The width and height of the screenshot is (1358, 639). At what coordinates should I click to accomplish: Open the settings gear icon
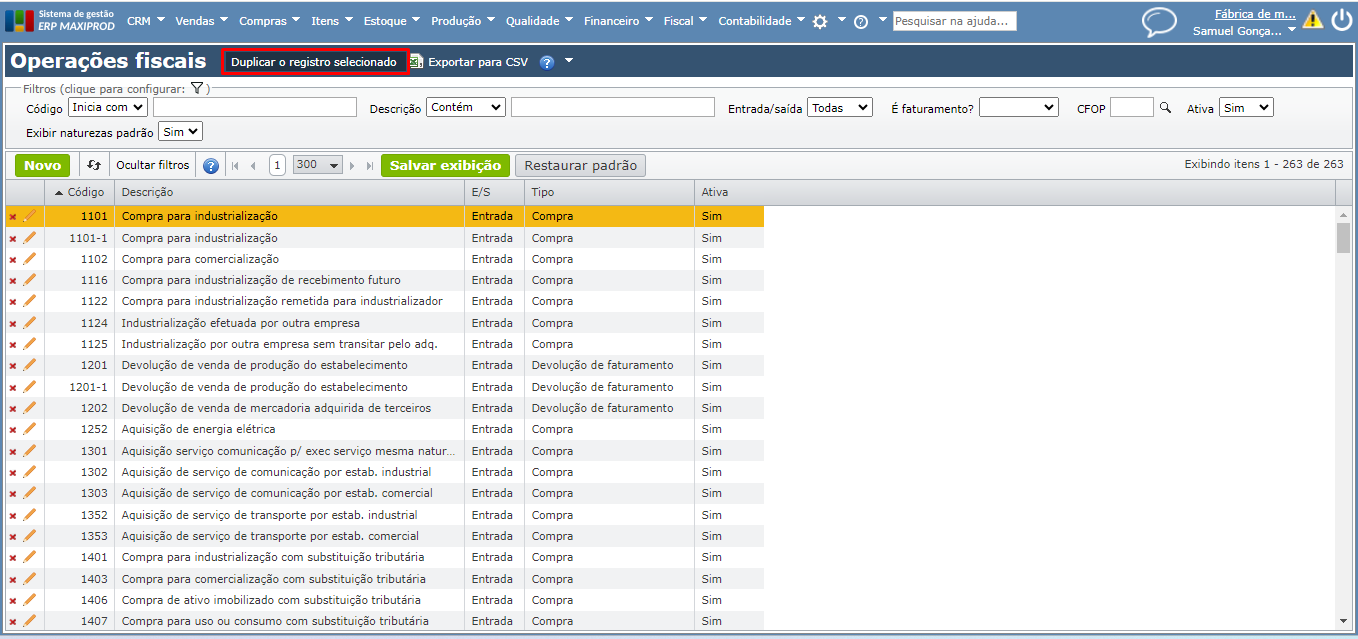[x=820, y=21]
